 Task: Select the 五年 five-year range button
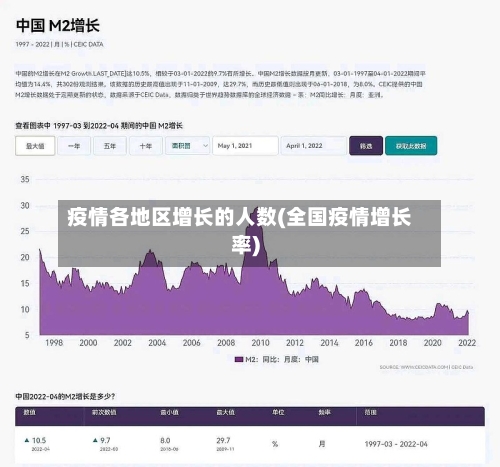click(x=110, y=146)
